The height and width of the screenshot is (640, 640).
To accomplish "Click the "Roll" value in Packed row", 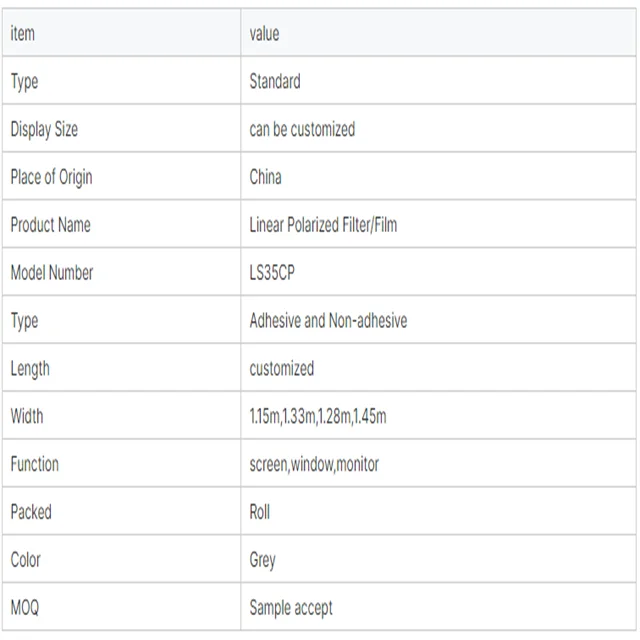I will click(260, 512).
